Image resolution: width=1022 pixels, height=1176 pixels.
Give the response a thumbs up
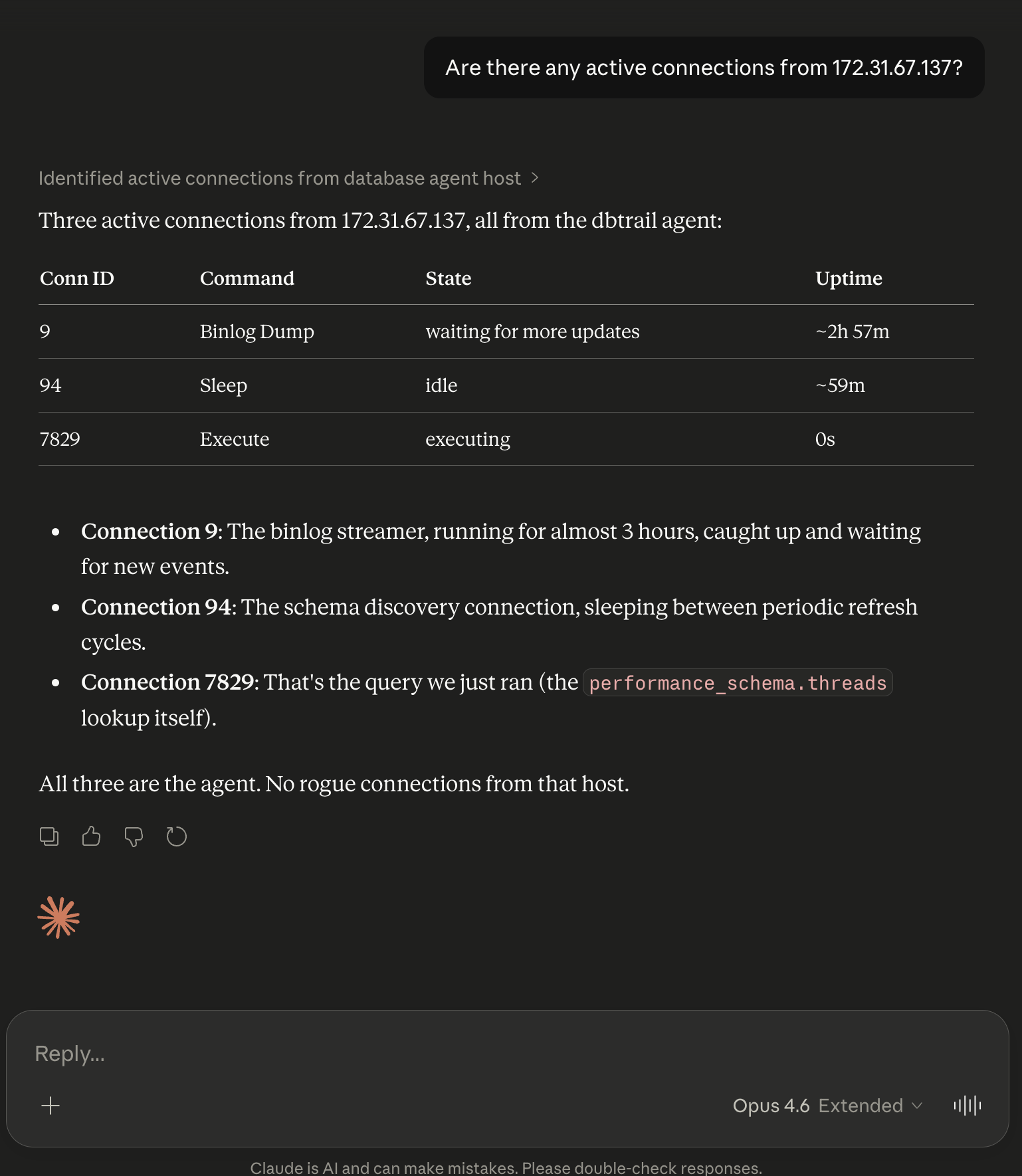[x=91, y=836]
